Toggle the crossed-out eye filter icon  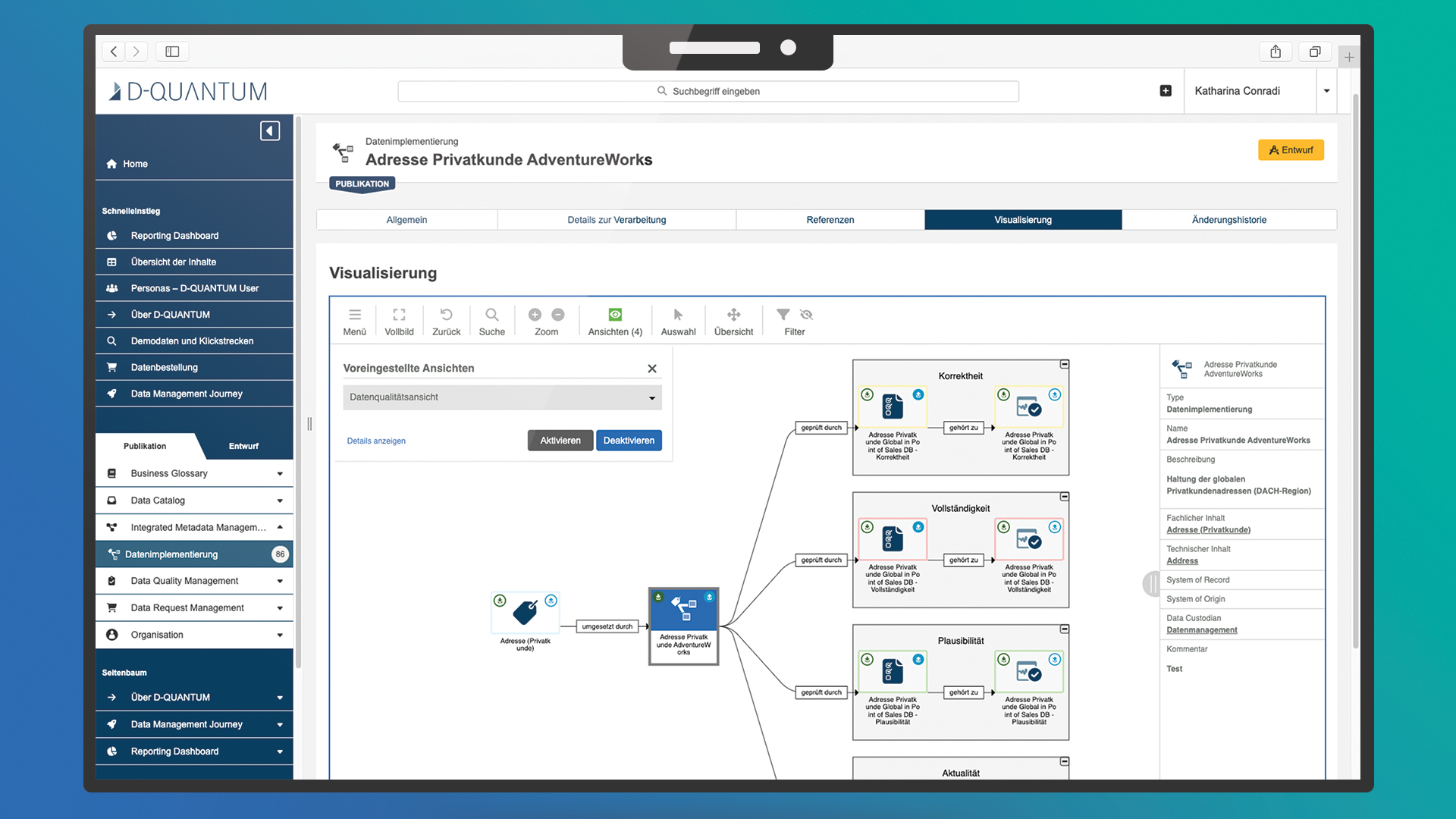click(806, 315)
